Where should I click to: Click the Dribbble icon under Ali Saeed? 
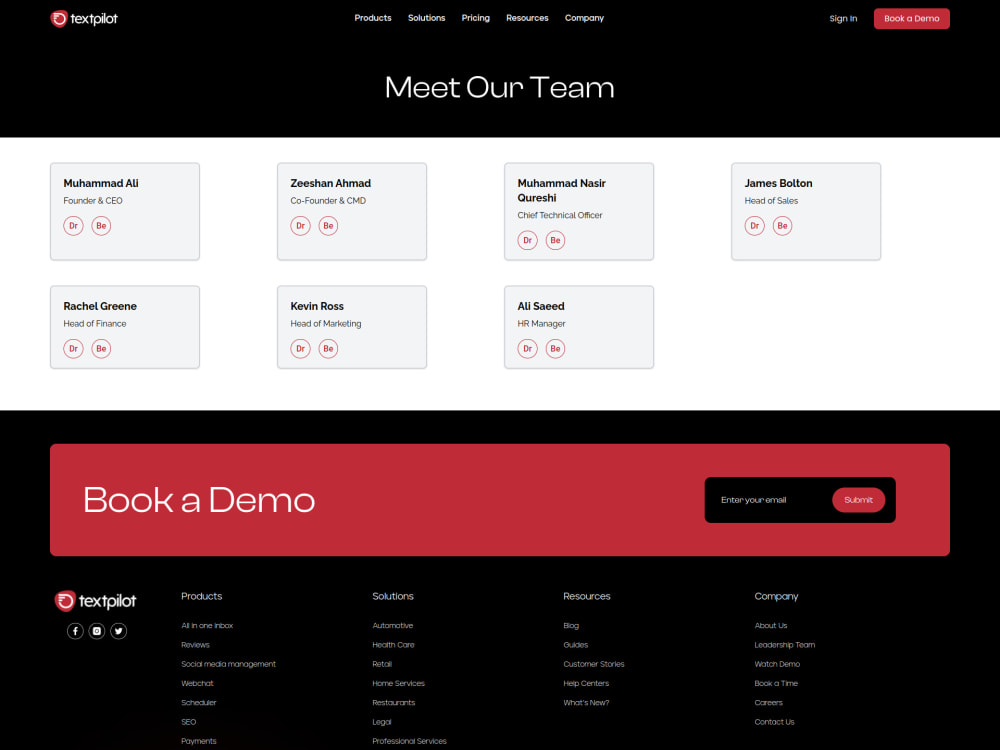pos(527,348)
